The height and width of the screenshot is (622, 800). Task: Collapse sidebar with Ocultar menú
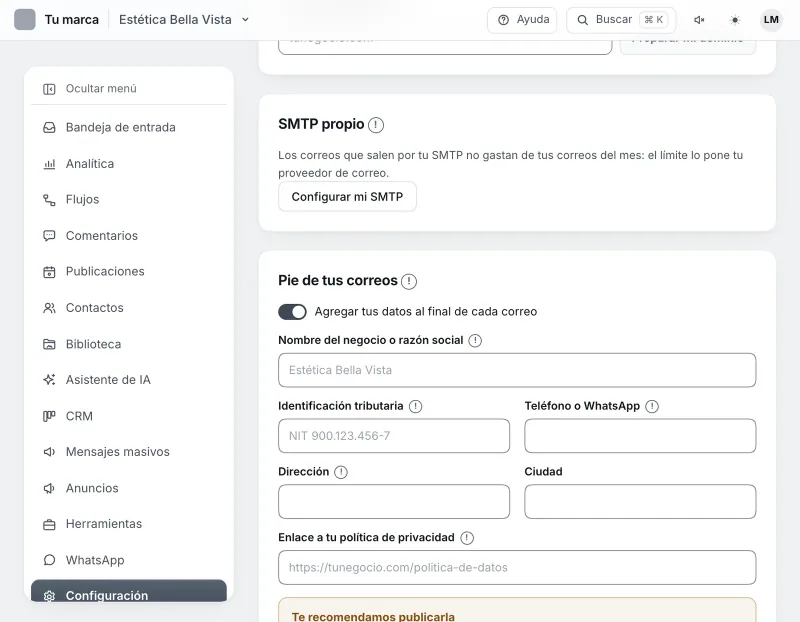coord(129,89)
